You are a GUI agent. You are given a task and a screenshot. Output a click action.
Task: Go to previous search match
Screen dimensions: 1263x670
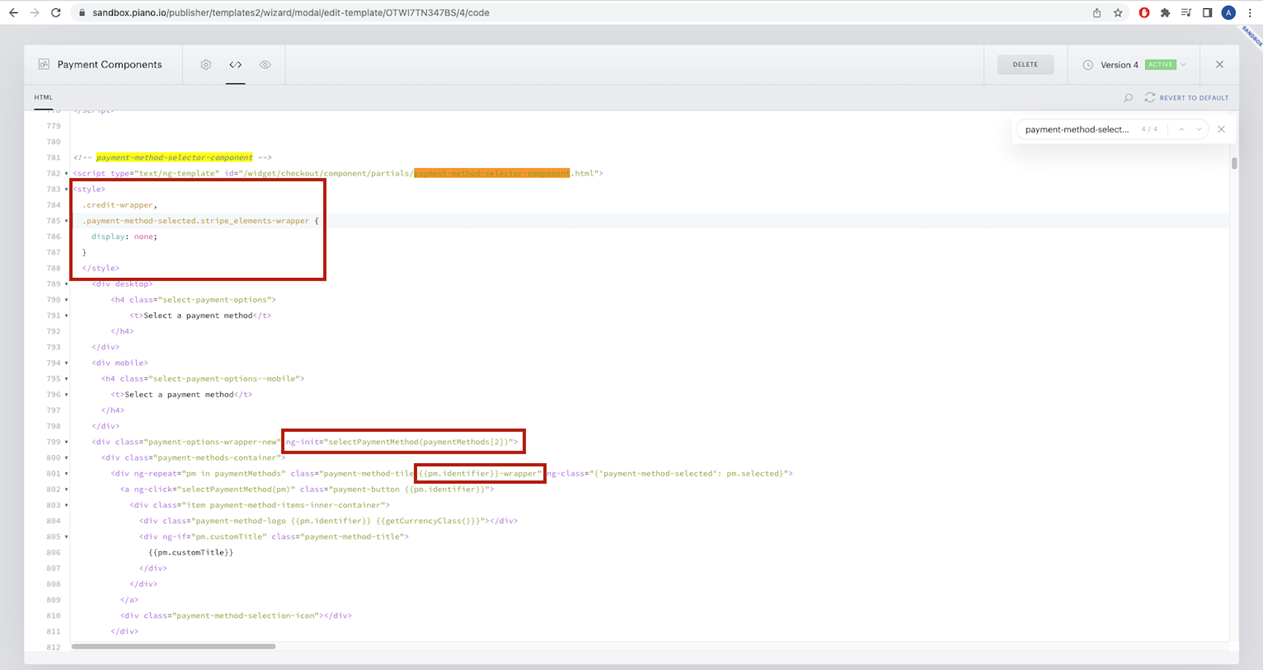pyautogui.click(x=1181, y=129)
